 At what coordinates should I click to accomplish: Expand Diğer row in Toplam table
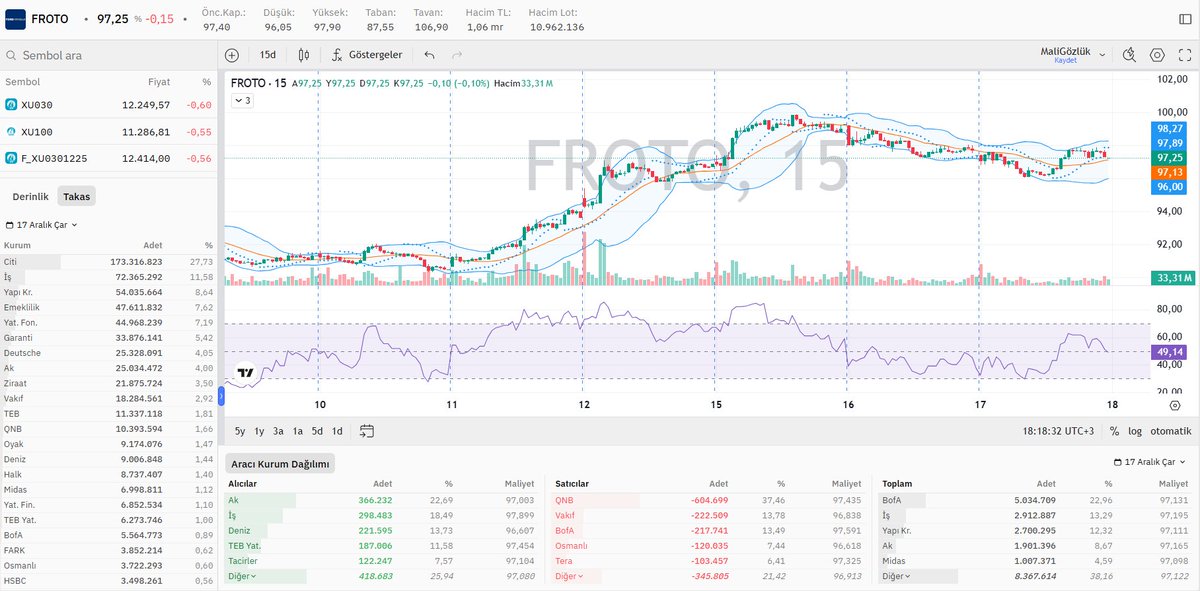point(896,576)
